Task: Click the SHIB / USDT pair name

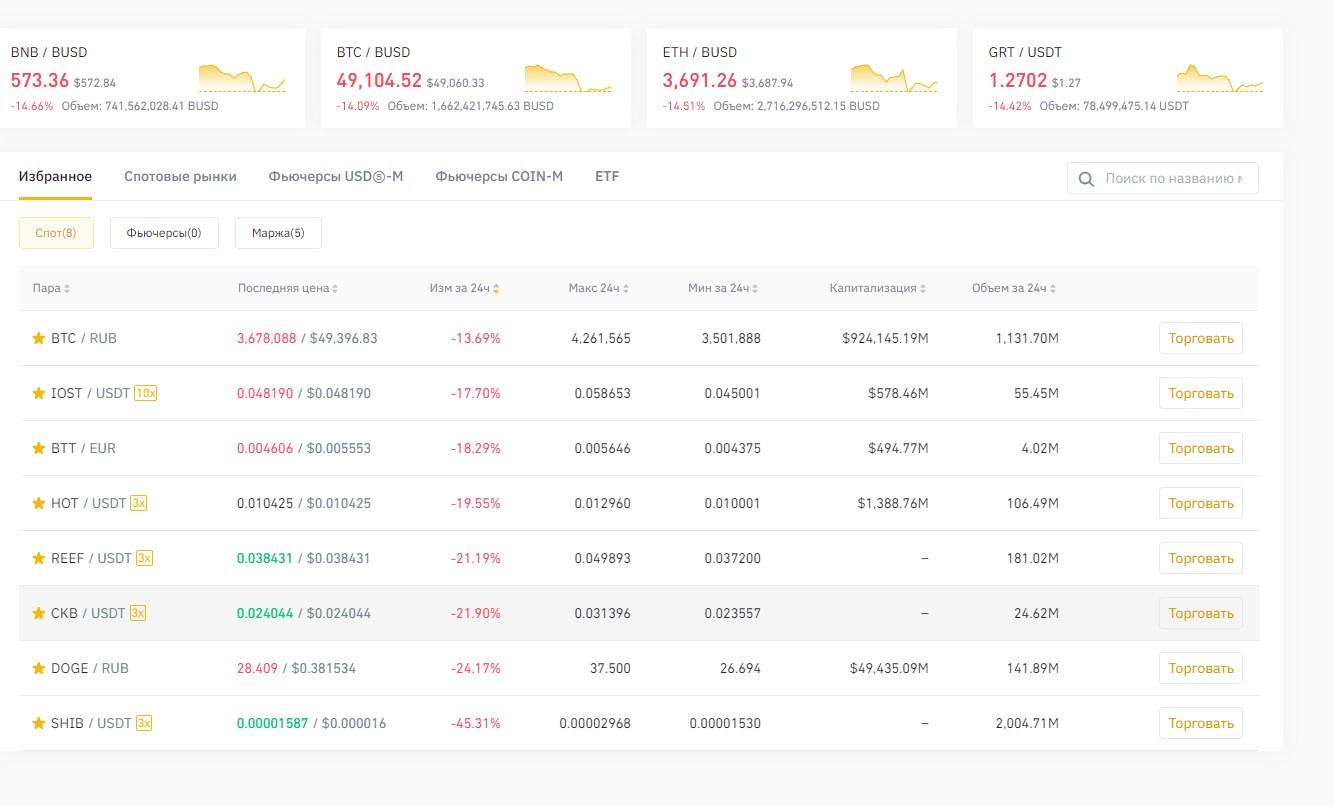Action: tap(91, 723)
